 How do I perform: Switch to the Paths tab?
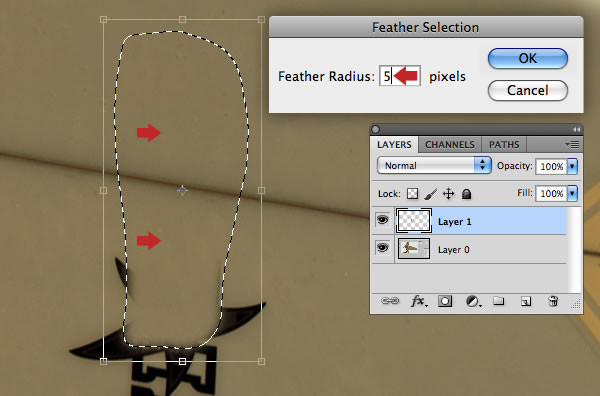click(504, 145)
